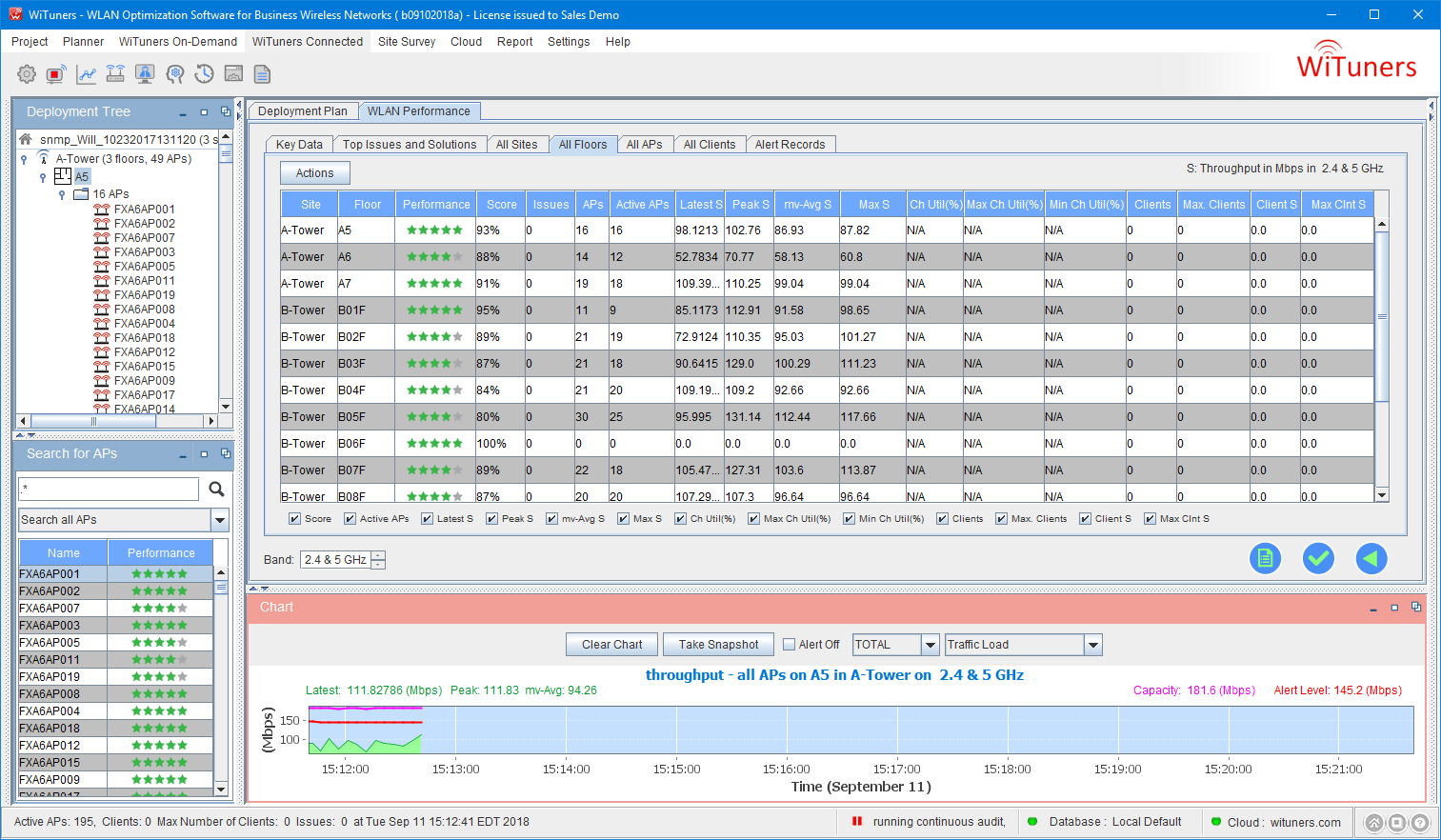Viewport: 1441px width, 840px height.
Task: Maximize the Chart panel
Action: click(x=1394, y=608)
